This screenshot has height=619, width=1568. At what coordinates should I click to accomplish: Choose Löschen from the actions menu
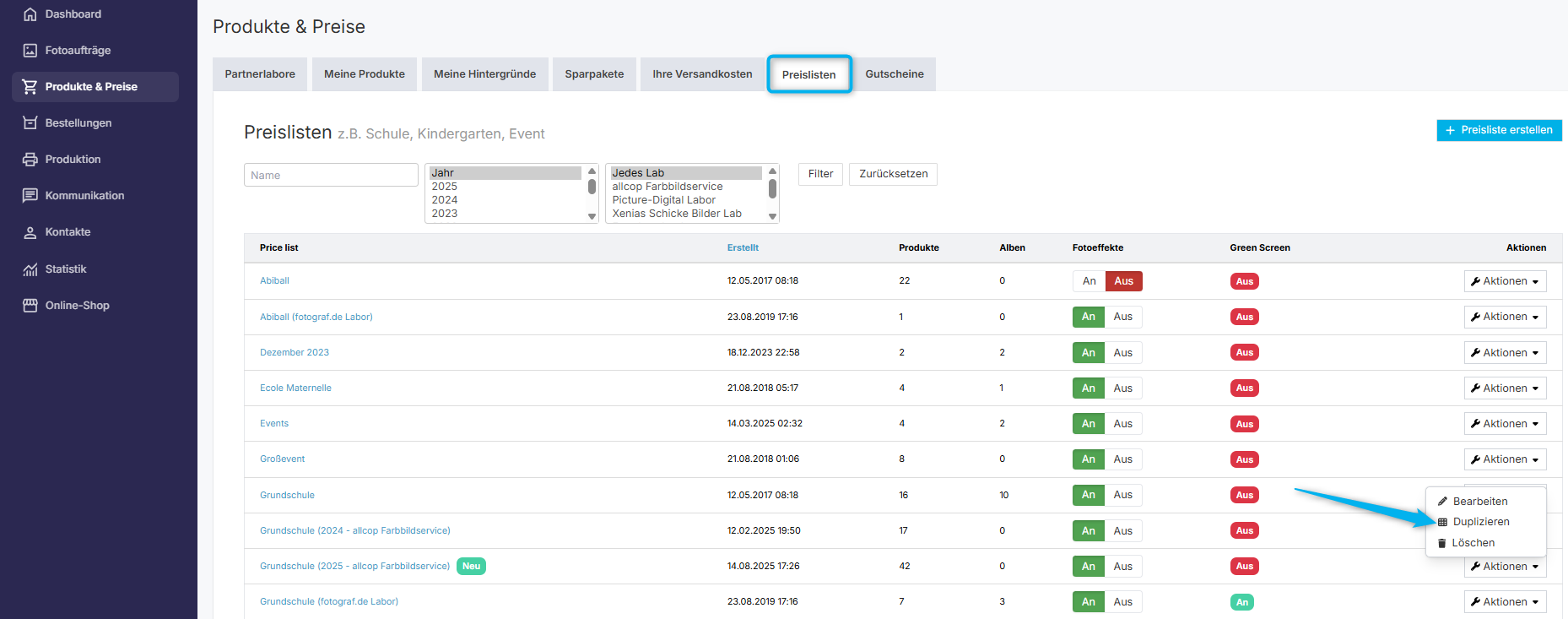point(1473,543)
